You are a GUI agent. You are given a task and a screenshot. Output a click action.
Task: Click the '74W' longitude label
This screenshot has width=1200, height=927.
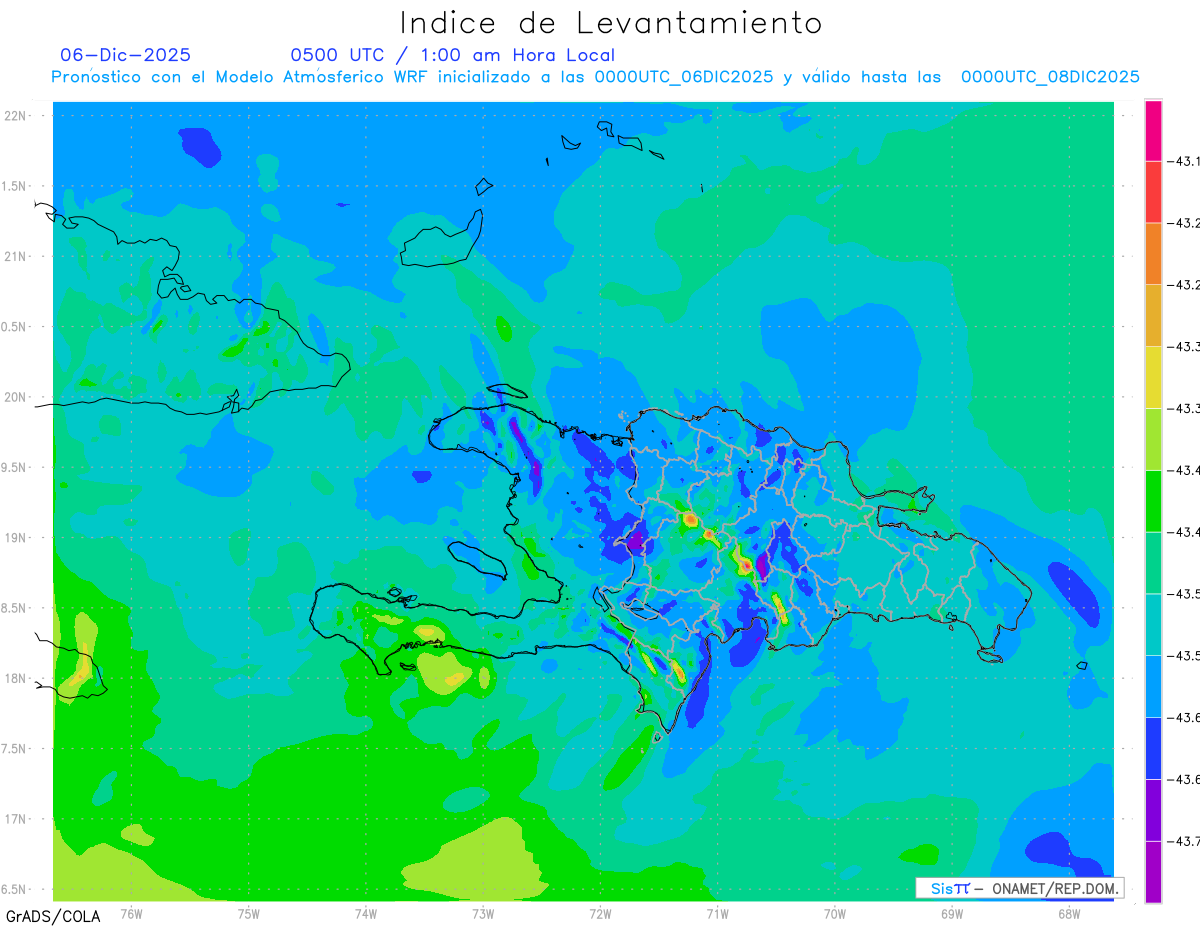[366, 913]
